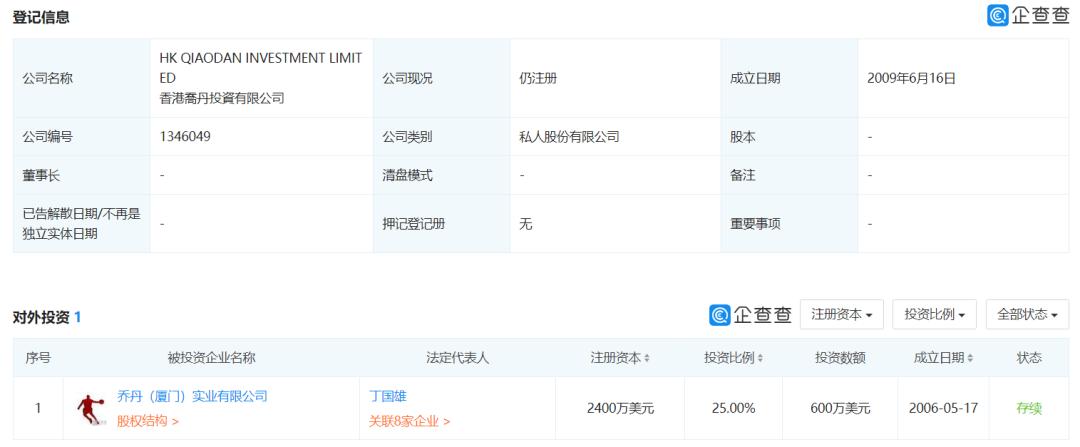The height and width of the screenshot is (447, 1080).
Task: Select company type 私人股份有限公司 value
Action: [569, 137]
